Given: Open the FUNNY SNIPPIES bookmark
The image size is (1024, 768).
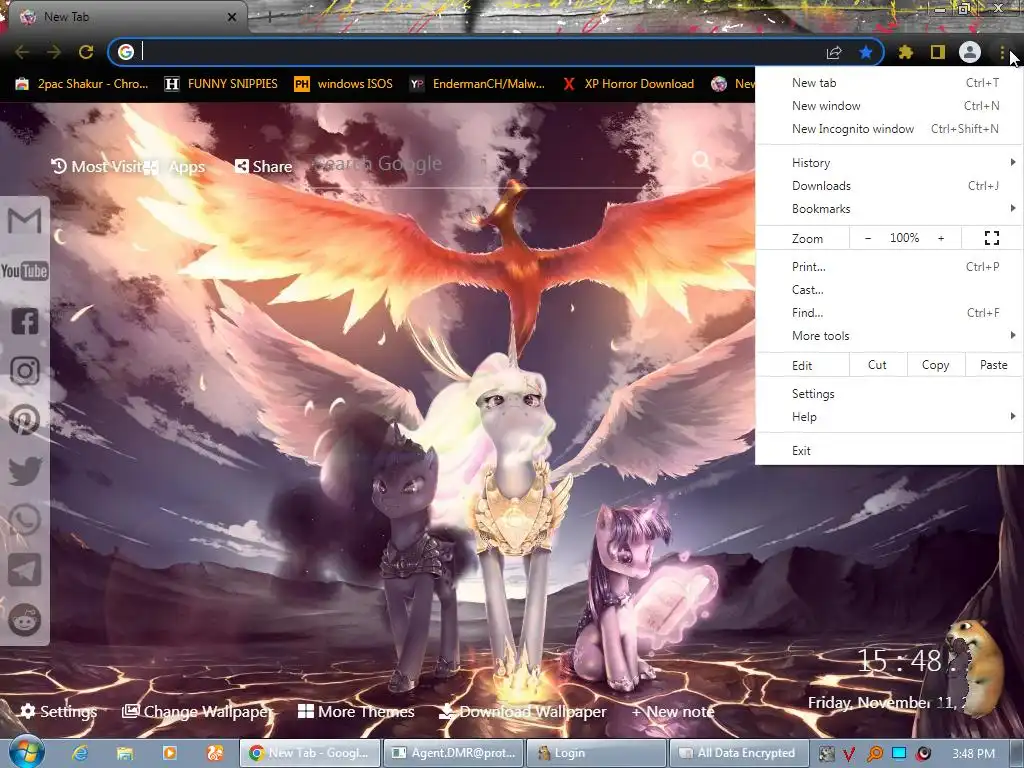Looking at the screenshot, I should pyautogui.click(x=221, y=84).
